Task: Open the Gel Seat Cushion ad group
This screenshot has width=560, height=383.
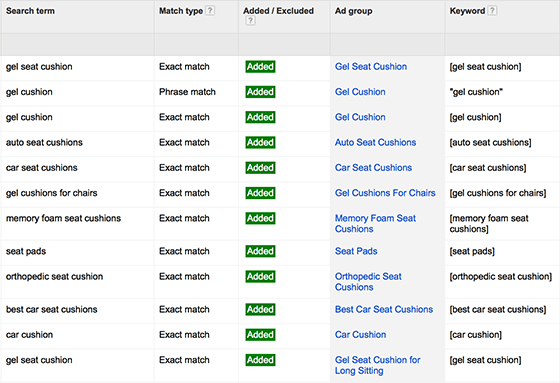Action: click(x=371, y=66)
